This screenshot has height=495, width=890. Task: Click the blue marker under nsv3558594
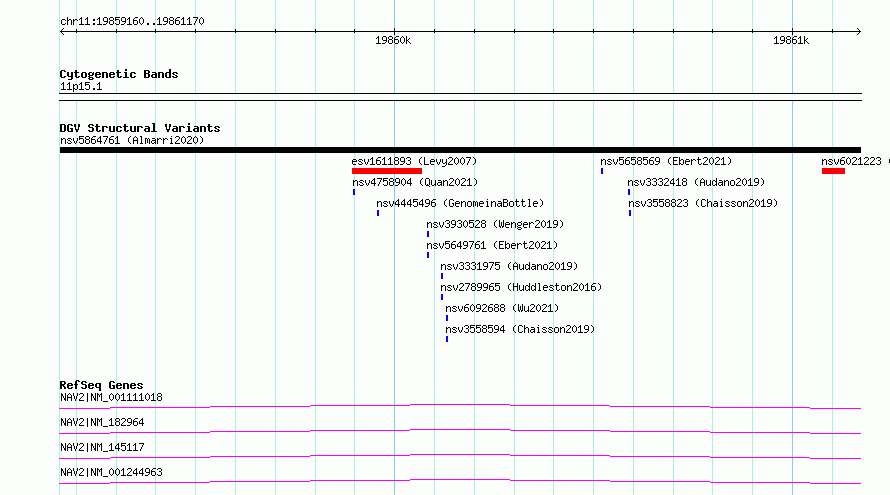447,339
